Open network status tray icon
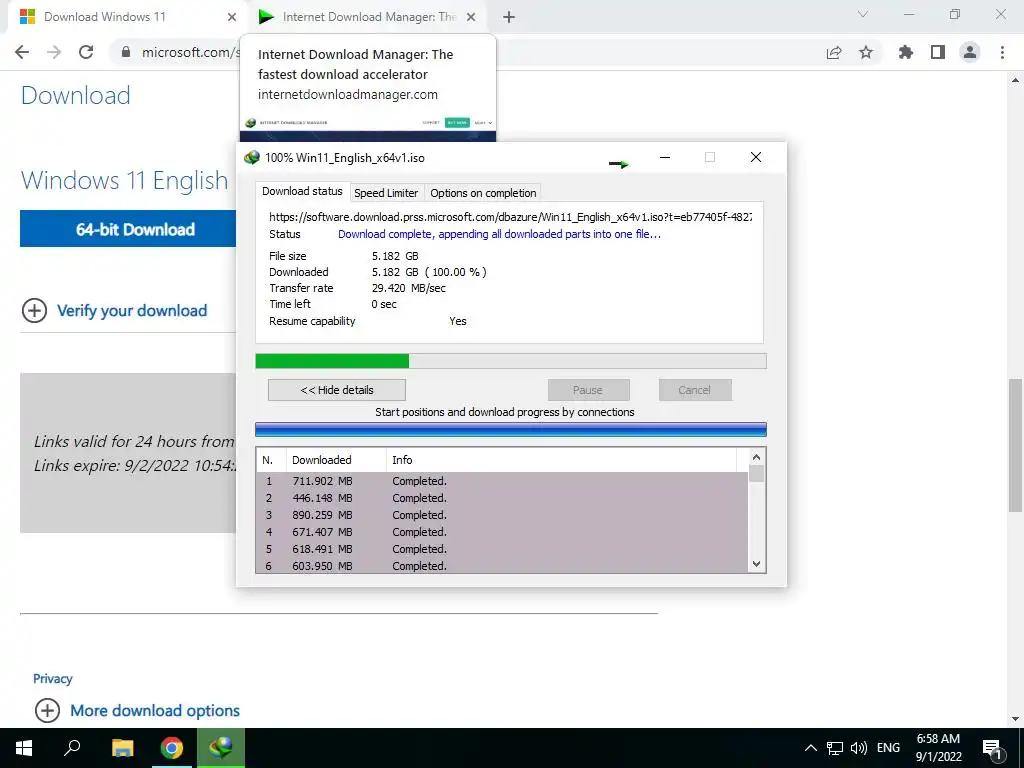 835,748
